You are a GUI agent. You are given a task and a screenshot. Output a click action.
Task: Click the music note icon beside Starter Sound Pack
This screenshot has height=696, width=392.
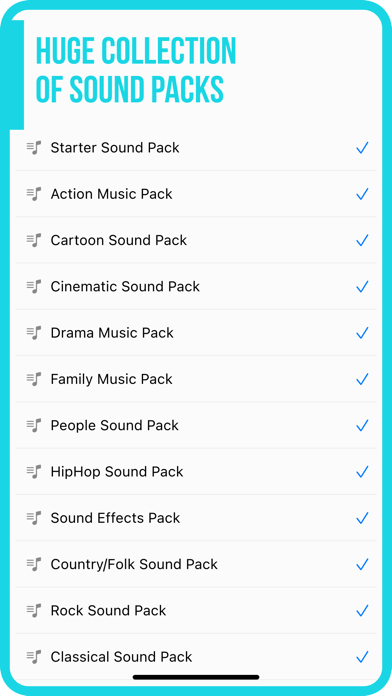pyautogui.click(x=34, y=147)
